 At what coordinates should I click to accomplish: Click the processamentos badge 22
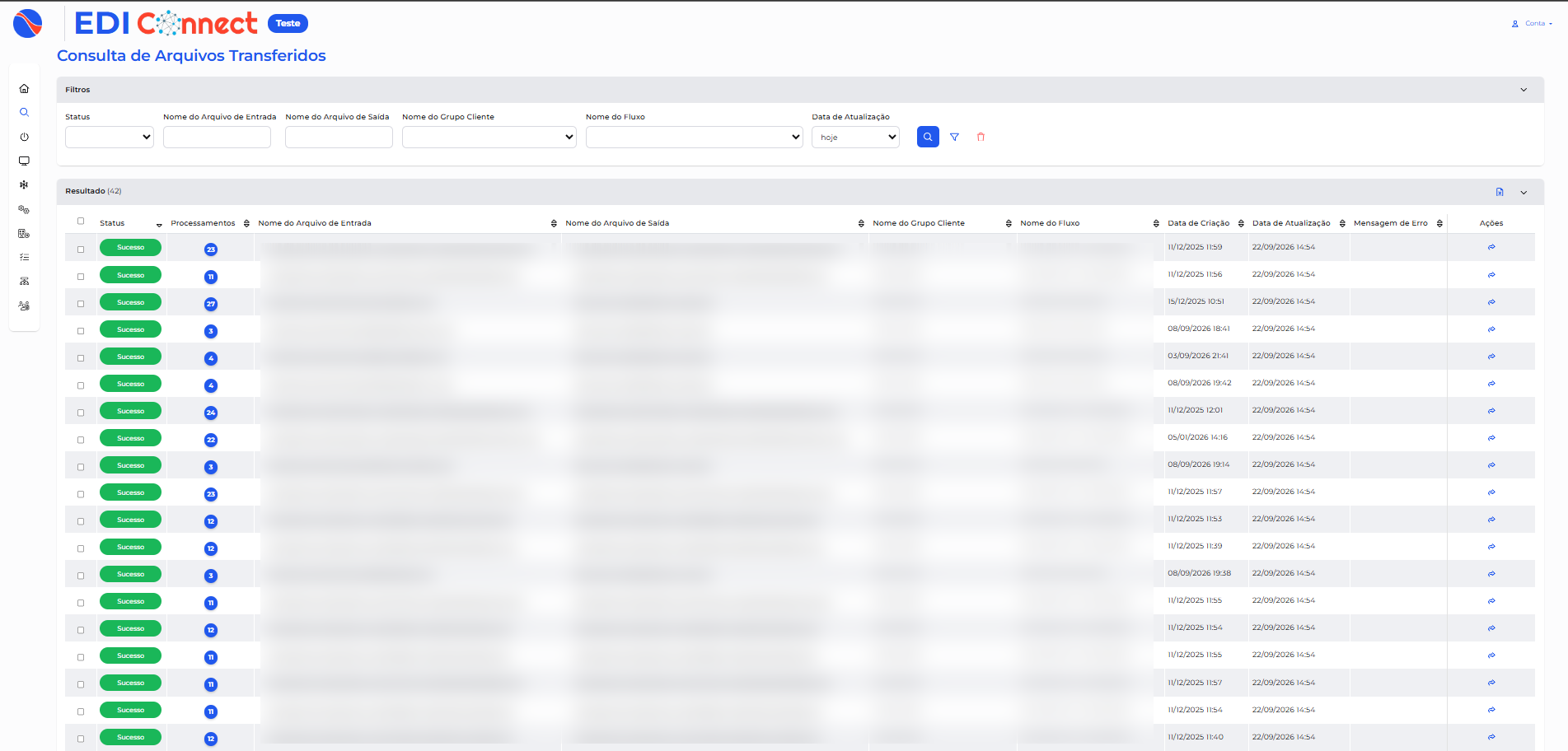[211, 440]
